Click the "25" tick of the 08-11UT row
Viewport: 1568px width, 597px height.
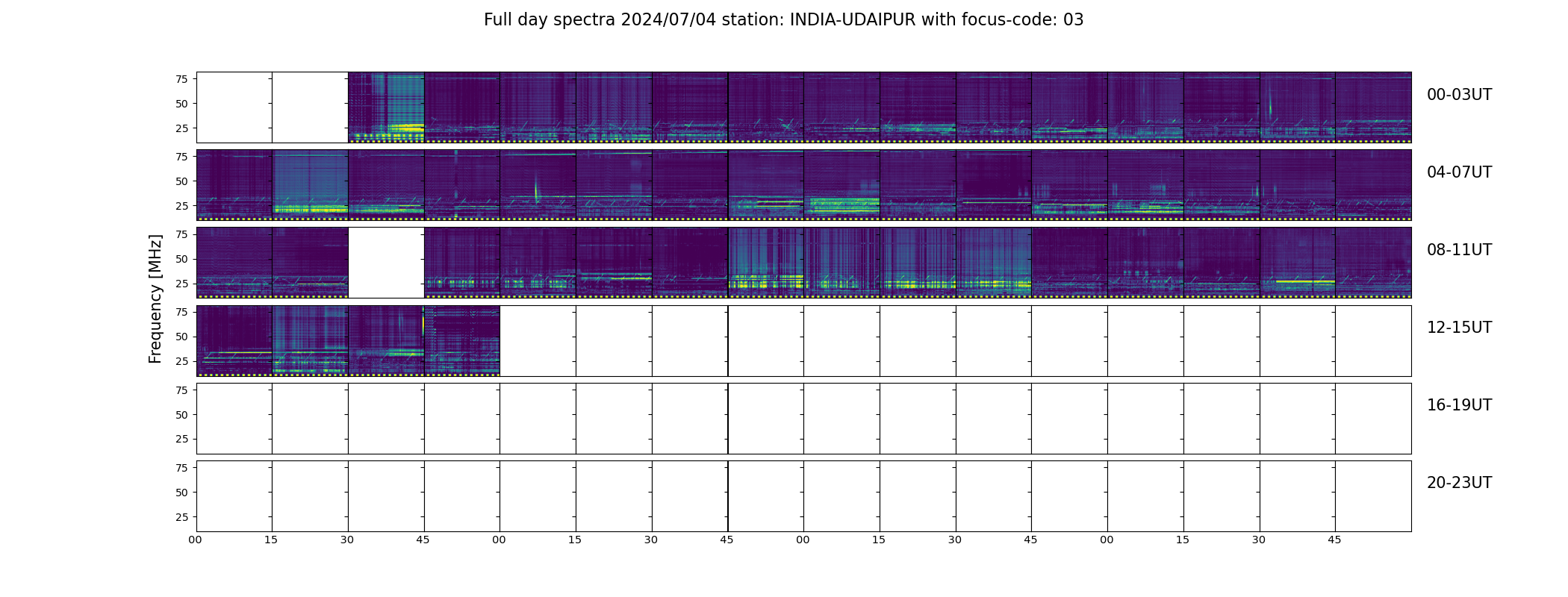pyautogui.click(x=181, y=284)
